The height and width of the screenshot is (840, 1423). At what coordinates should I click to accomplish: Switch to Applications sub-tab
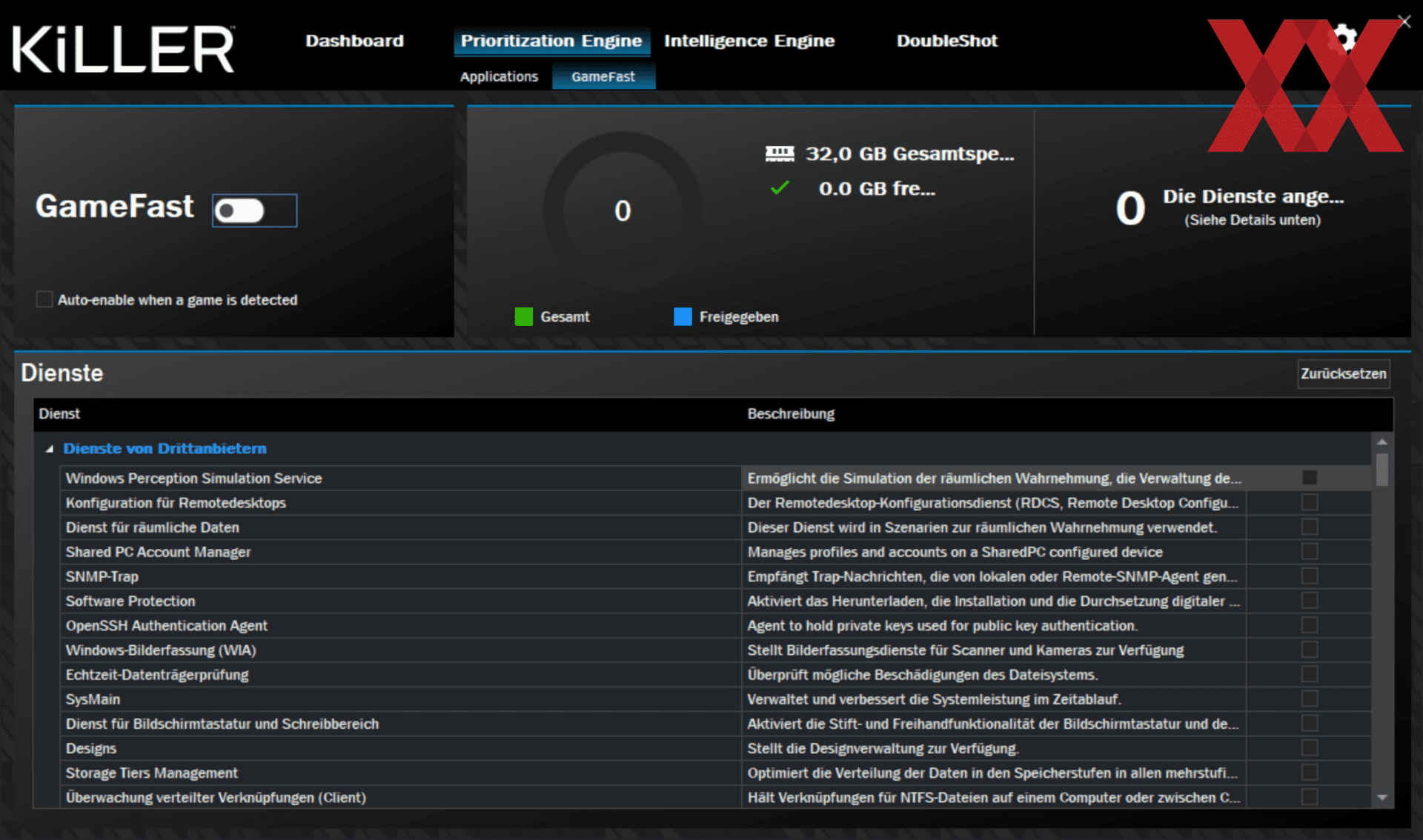tap(499, 76)
